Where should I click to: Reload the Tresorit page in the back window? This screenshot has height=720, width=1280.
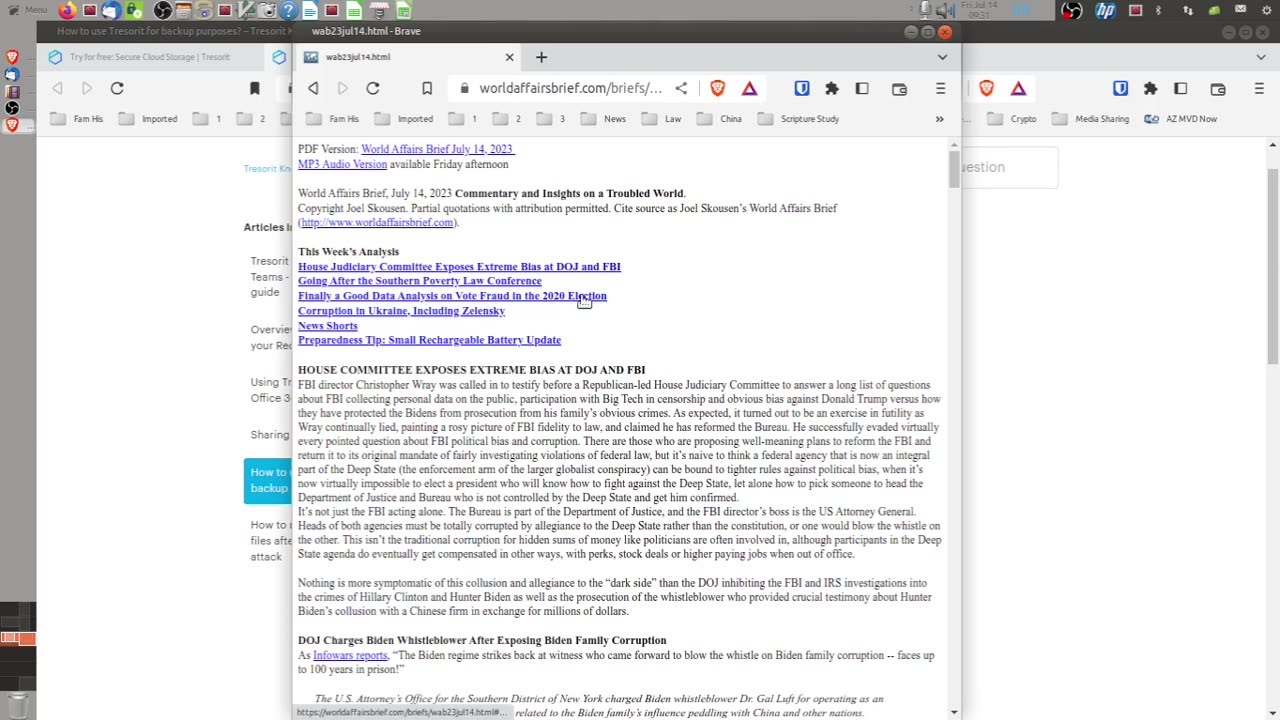point(117,89)
